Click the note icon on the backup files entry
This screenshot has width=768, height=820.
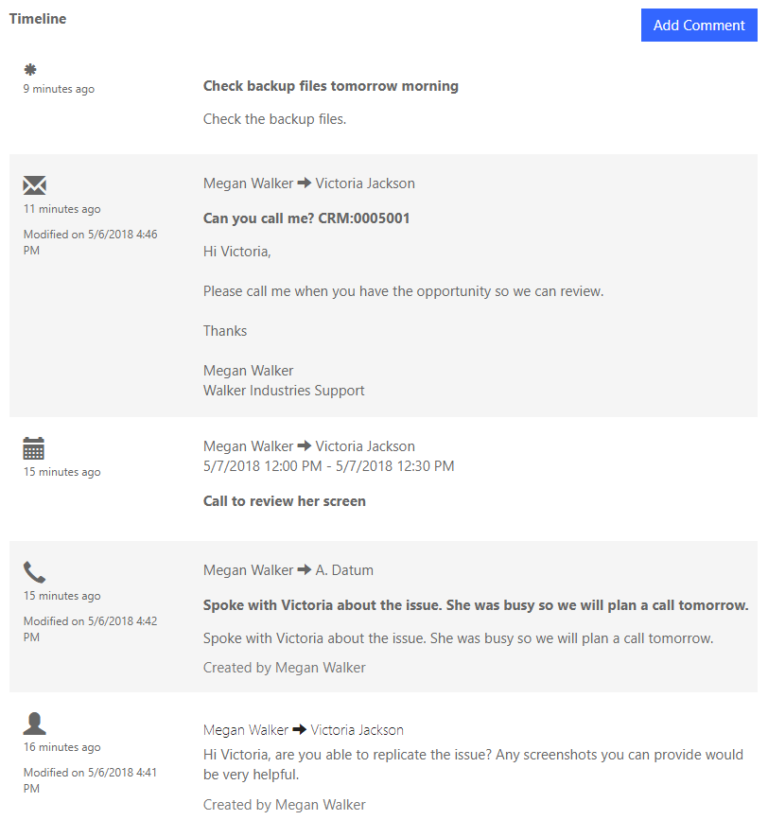click(29, 69)
